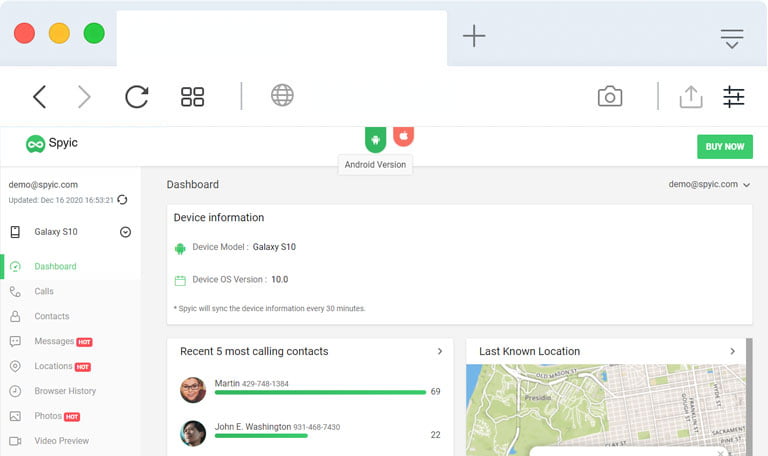Click the red window close button

click(x=24, y=33)
